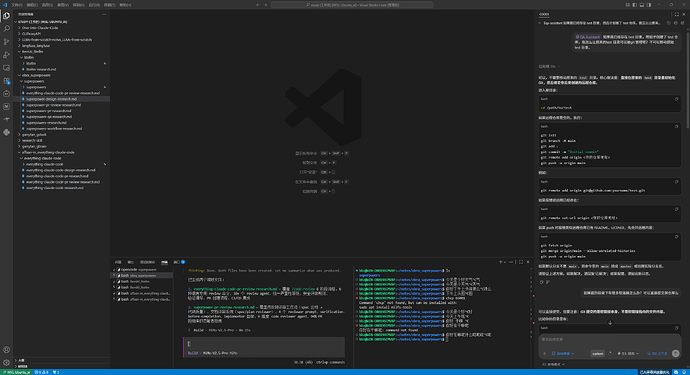The height and width of the screenshot is (375, 690).
Task: Click the go-back arrow in the title bar
Action: click(x=258, y=5)
